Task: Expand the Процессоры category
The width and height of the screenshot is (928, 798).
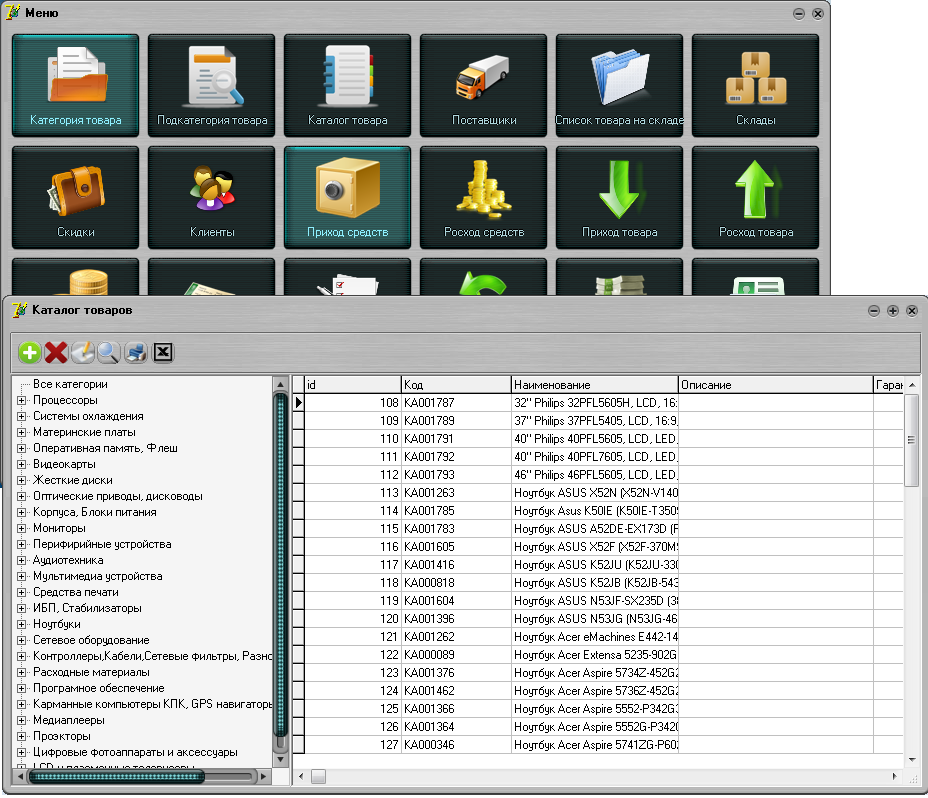Action: (x=22, y=401)
